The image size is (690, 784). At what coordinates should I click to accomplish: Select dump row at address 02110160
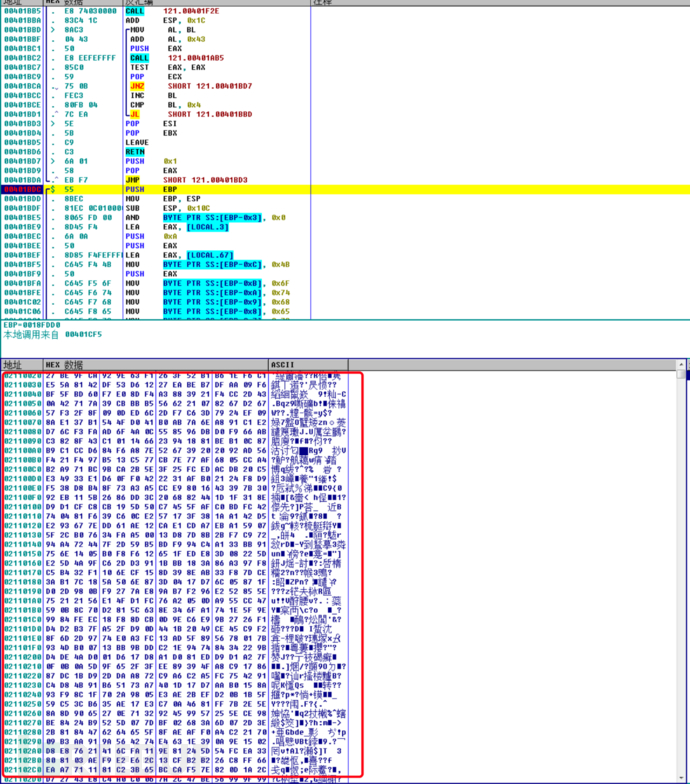[176, 564]
